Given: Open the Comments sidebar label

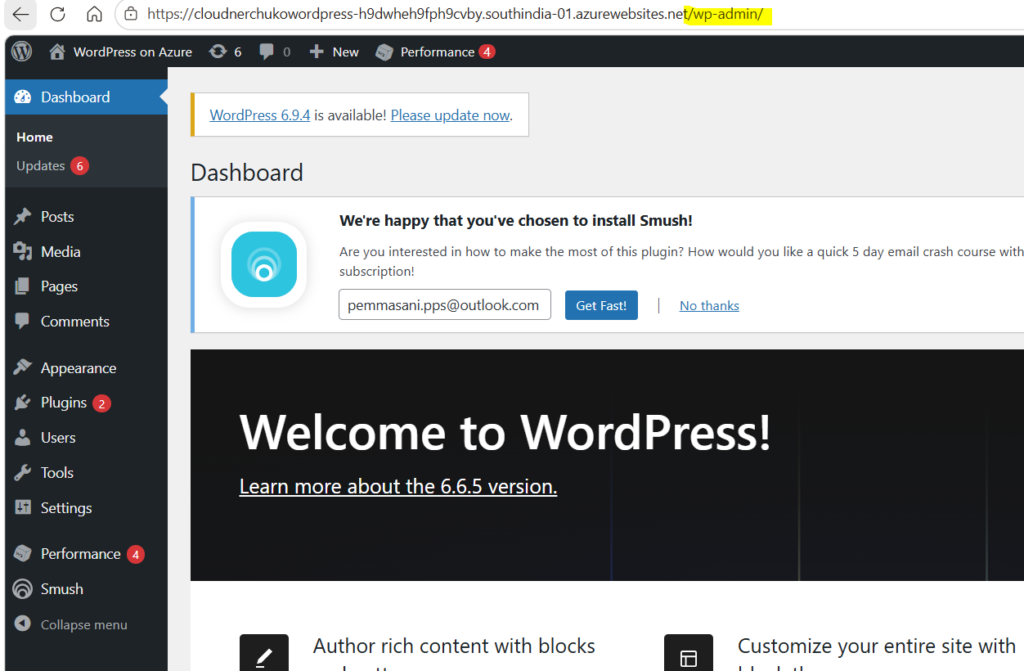Looking at the screenshot, I should (75, 321).
